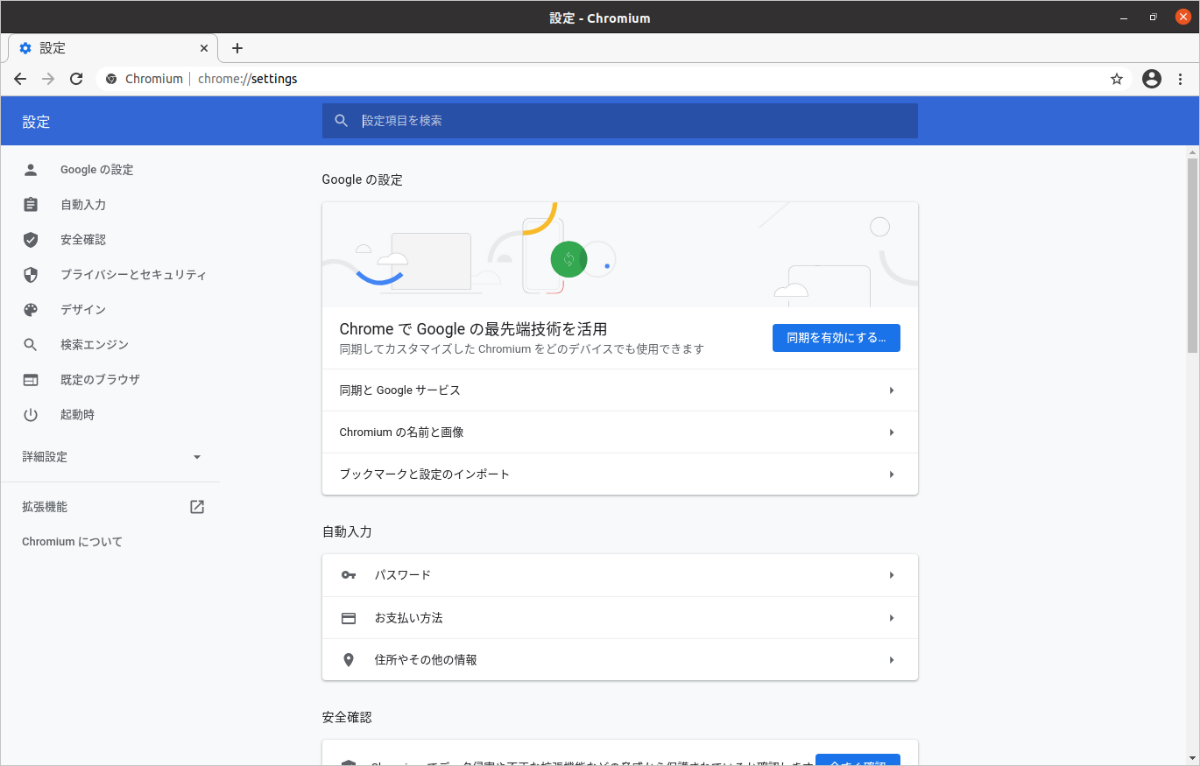The image size is (1200, 766).
Task: Open Chromium の名前と画像 via its arrow
Action: pyautogui.click(x=891, y=432)
